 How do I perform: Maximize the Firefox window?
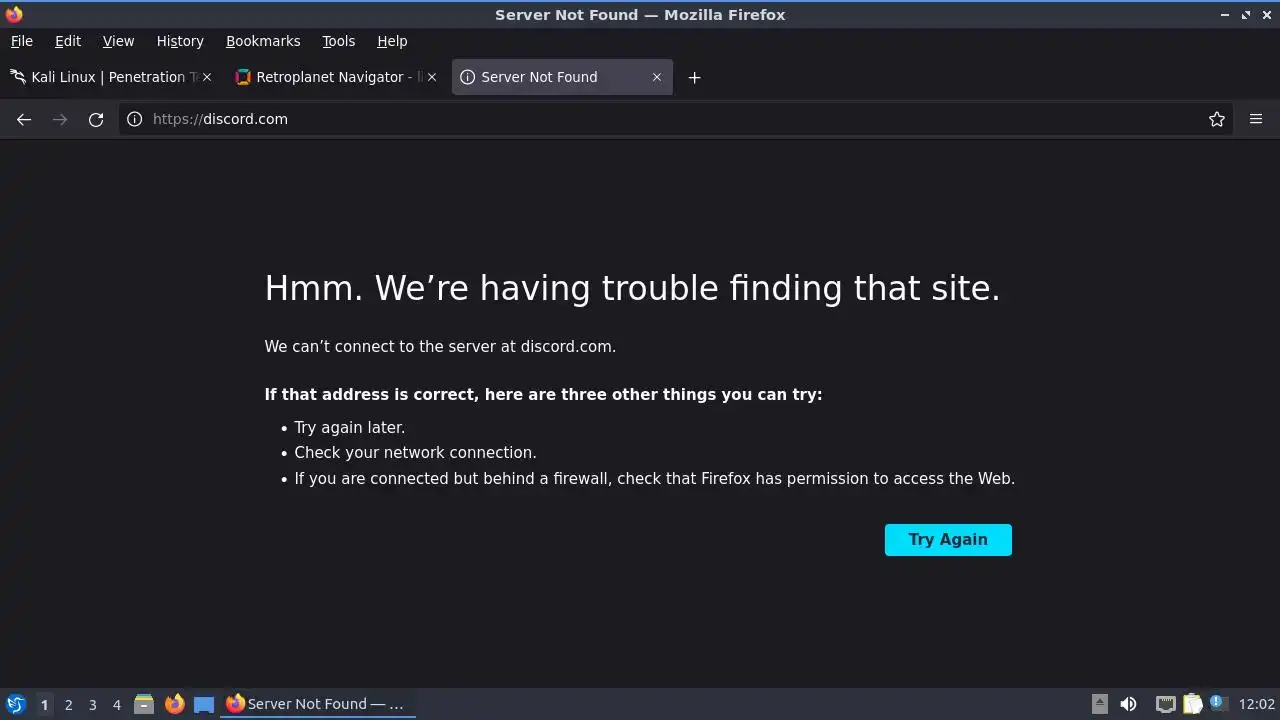point(1246,15)
